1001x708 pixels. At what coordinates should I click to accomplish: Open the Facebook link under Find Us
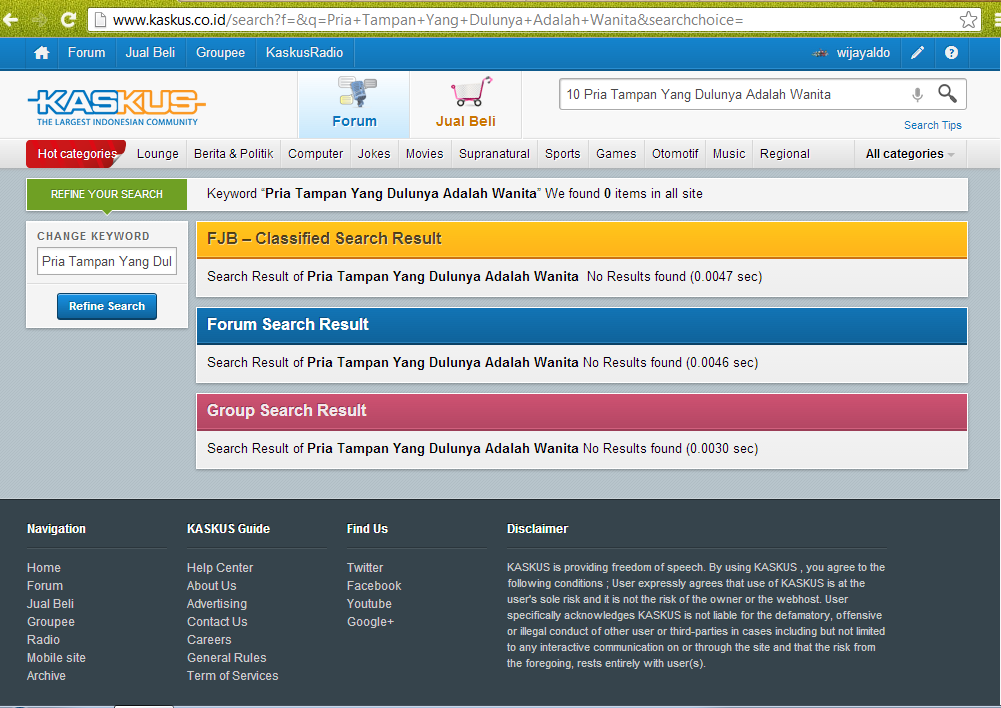[x=373, y=585]
